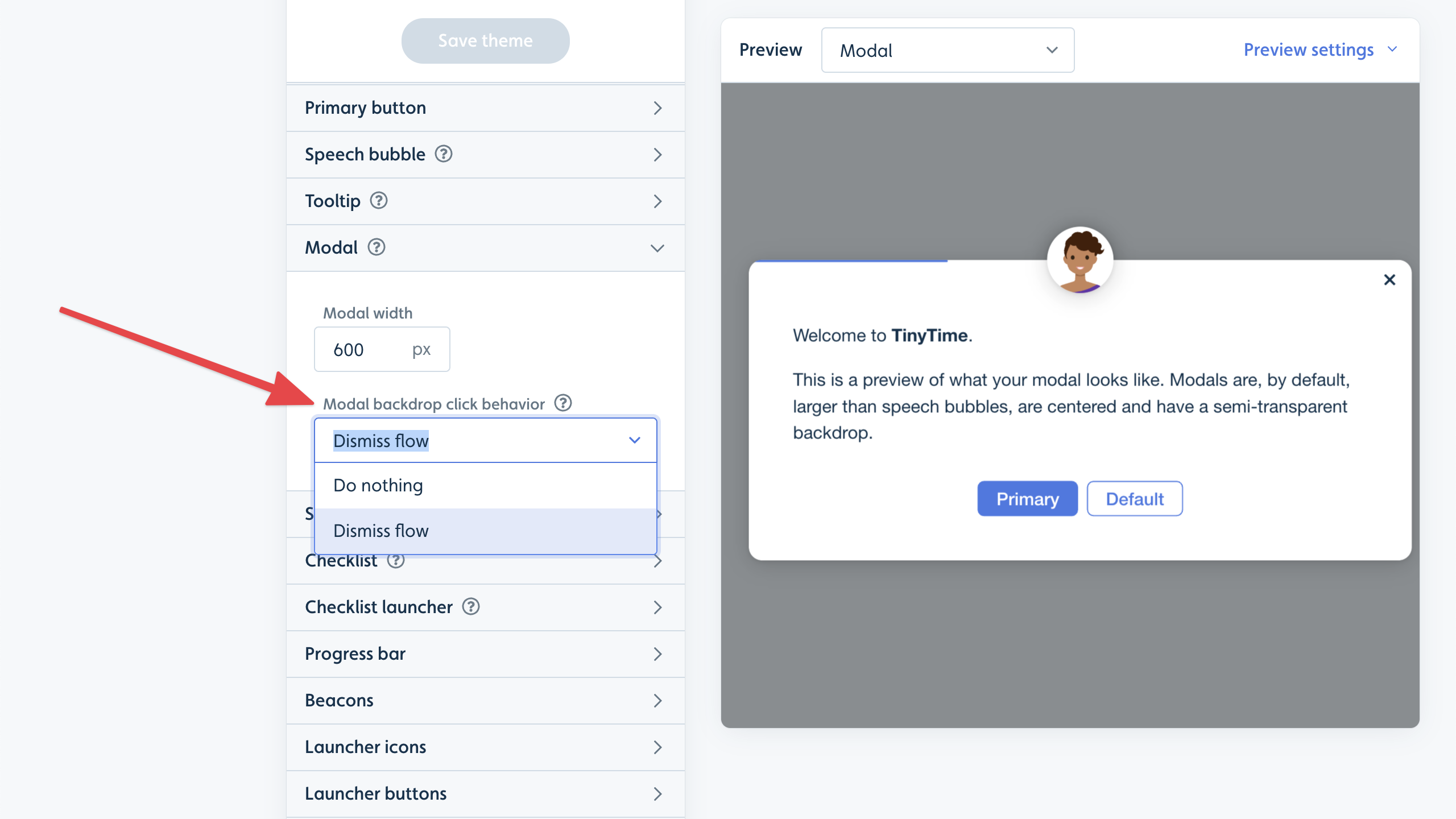Select Dismiss flow in the dropdown list
Viewport: 1456px width, 819px height.
[x=486, y=531]
